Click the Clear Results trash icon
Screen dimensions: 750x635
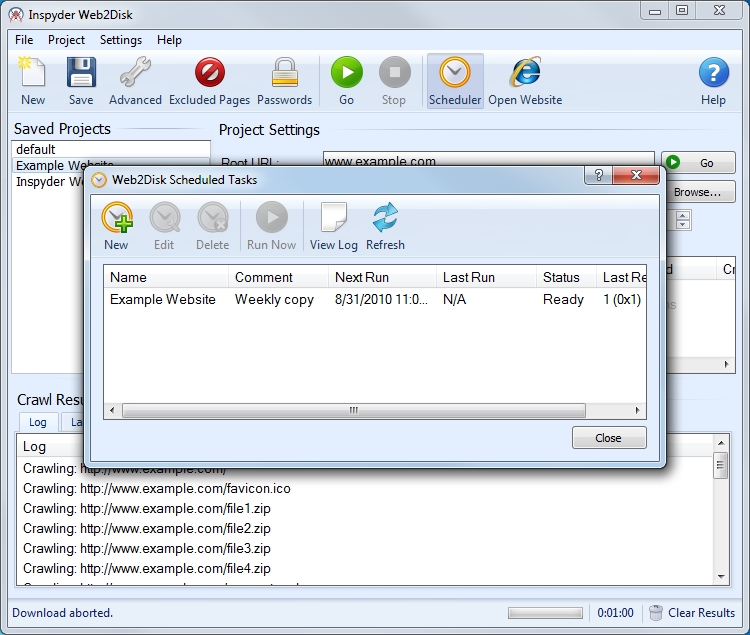pos(692,613)
